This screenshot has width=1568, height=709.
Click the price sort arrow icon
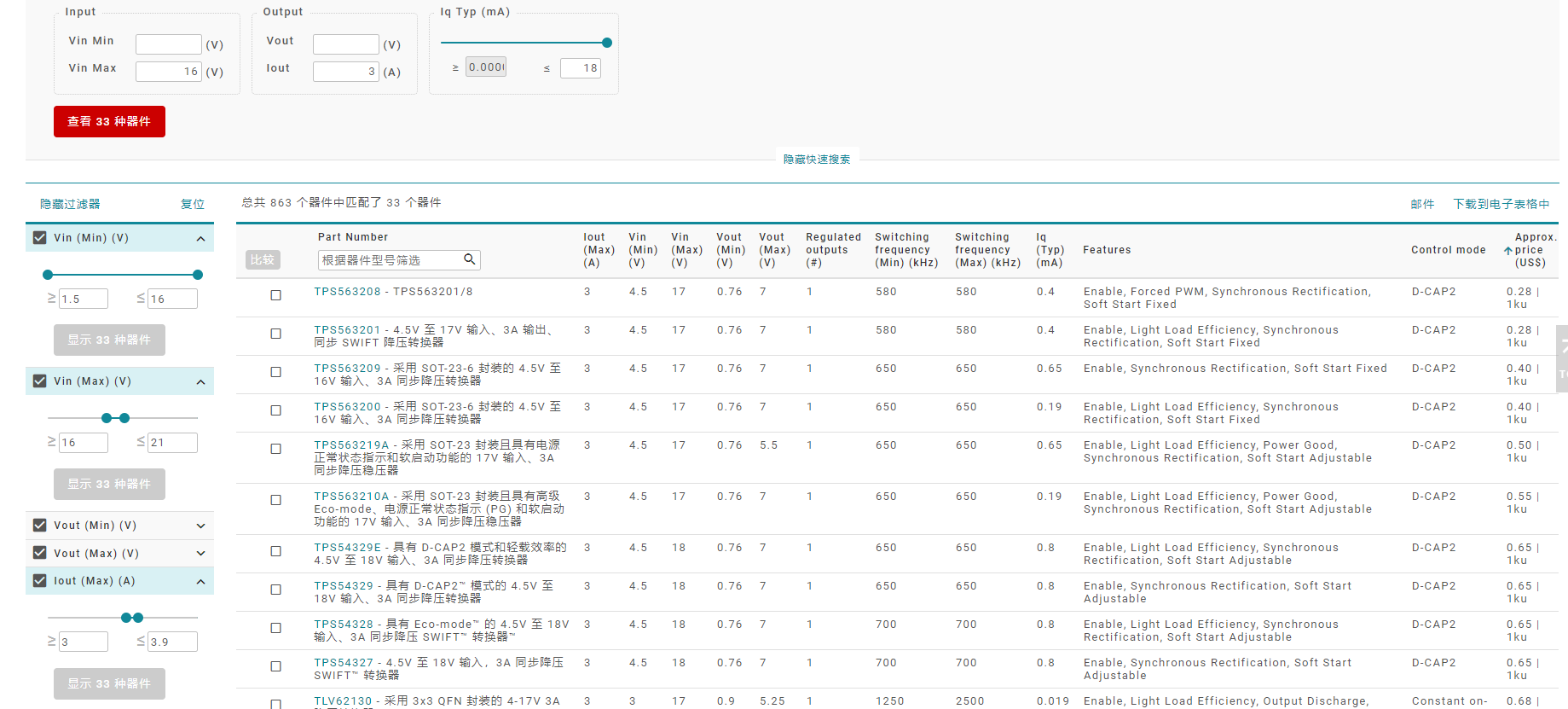pyautogui.click(x=1508, y=251)
